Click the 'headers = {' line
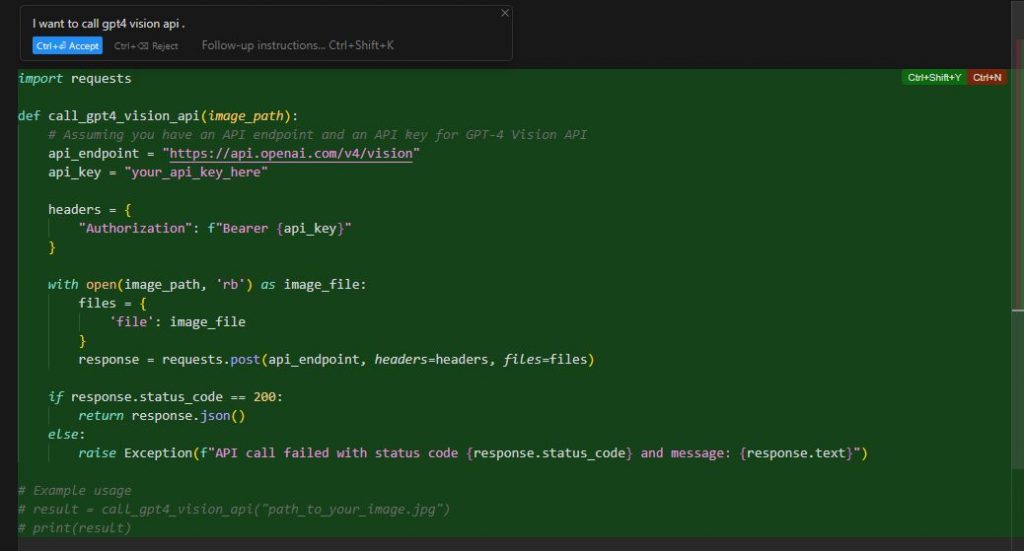The image size is (1024, 551). click(x=89, y=210)
